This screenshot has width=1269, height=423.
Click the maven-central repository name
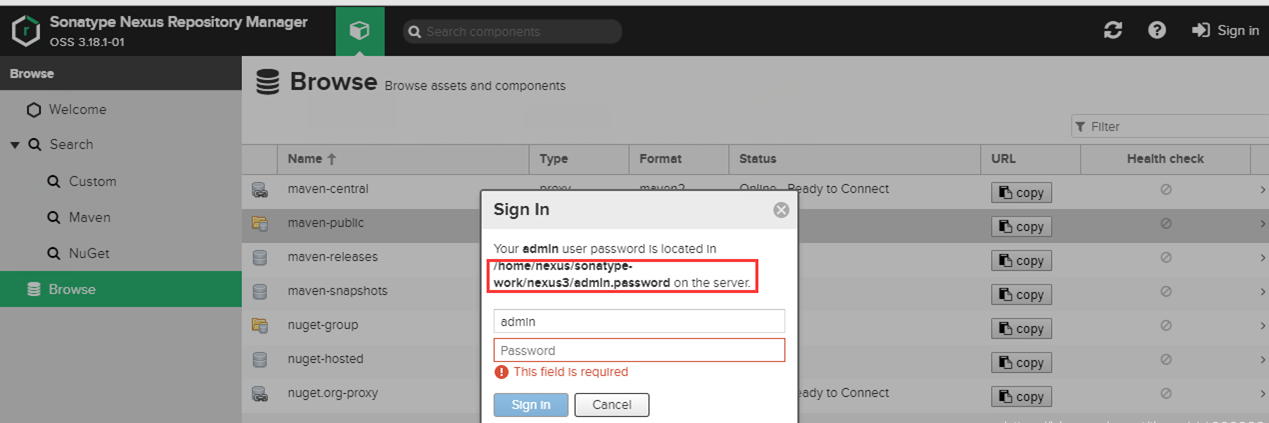pyautogui.click(x=328, y=189)
